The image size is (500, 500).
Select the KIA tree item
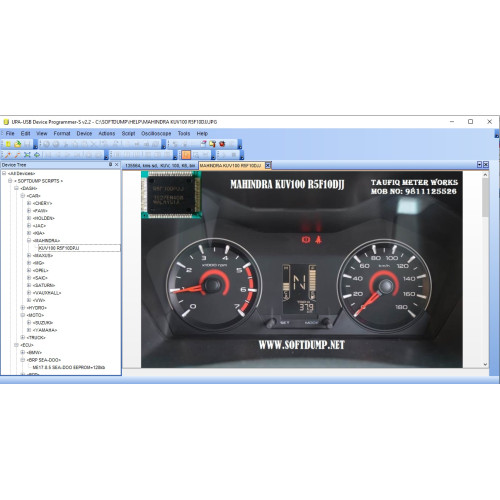(x=39, y=233)
